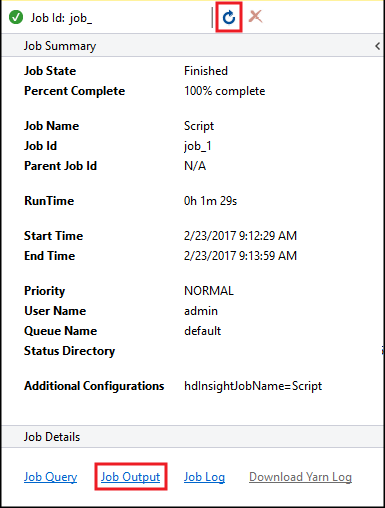
Task: Open the Job Log link
Action: (x=204, y=477)
